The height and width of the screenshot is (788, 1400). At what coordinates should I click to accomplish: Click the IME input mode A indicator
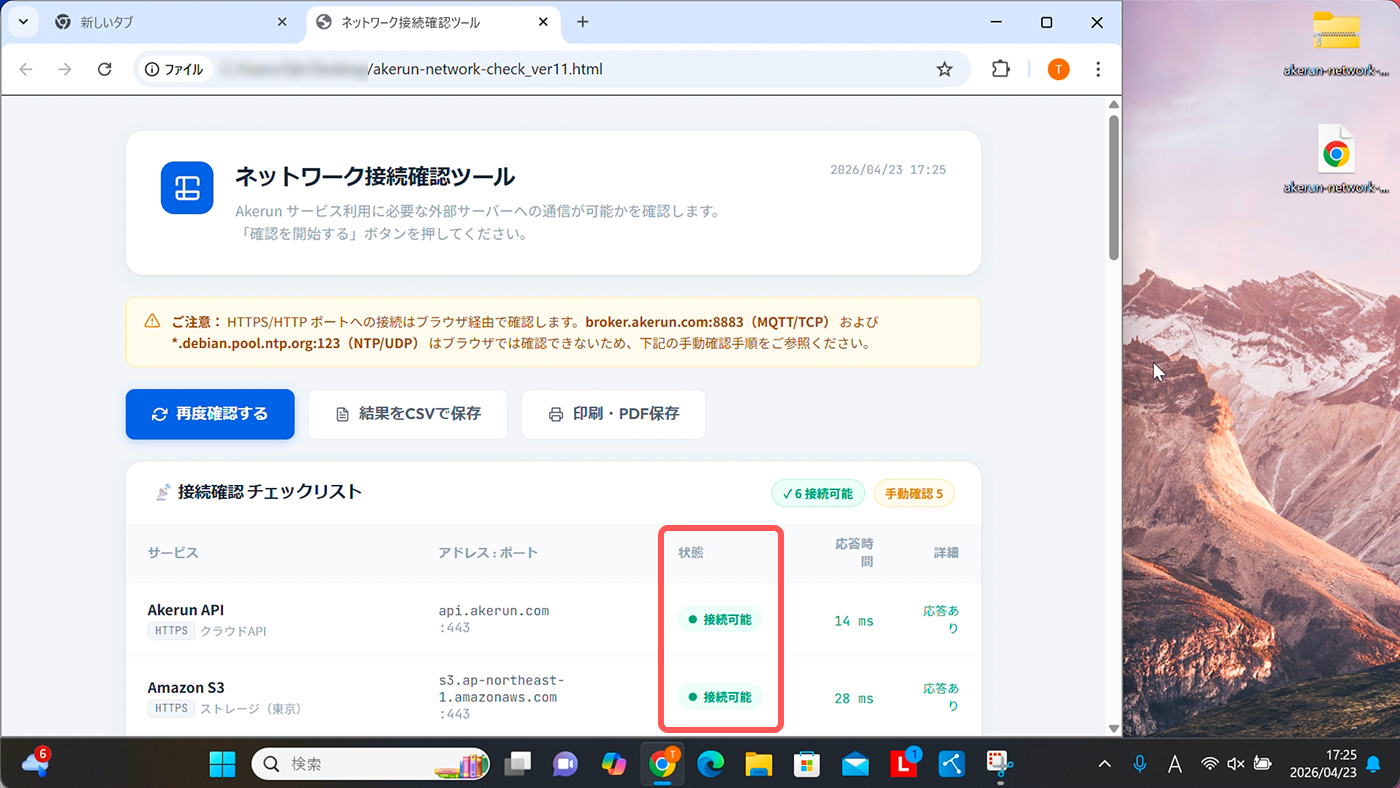point(1175,764)
